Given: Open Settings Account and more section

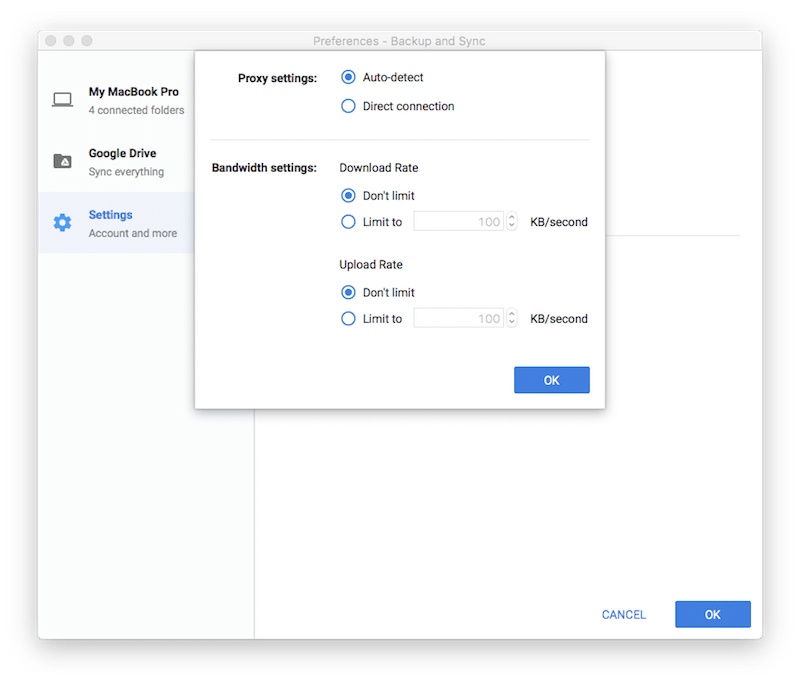Looking at the screenshot, I should [132, 223].
